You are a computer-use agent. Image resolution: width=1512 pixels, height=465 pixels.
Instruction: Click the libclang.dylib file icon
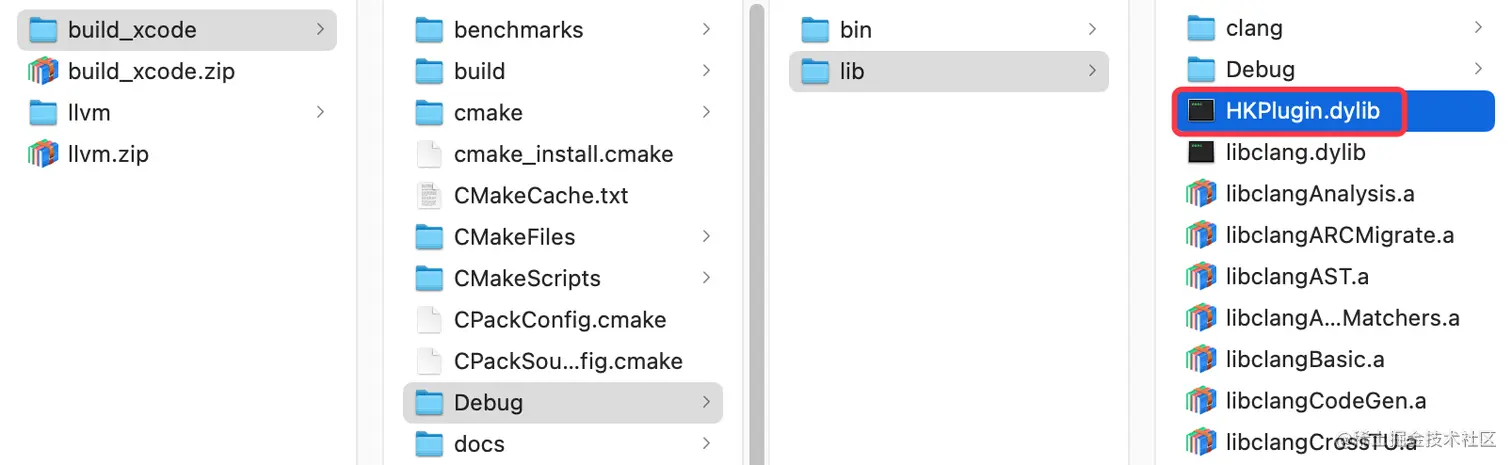click(1200, 152)
